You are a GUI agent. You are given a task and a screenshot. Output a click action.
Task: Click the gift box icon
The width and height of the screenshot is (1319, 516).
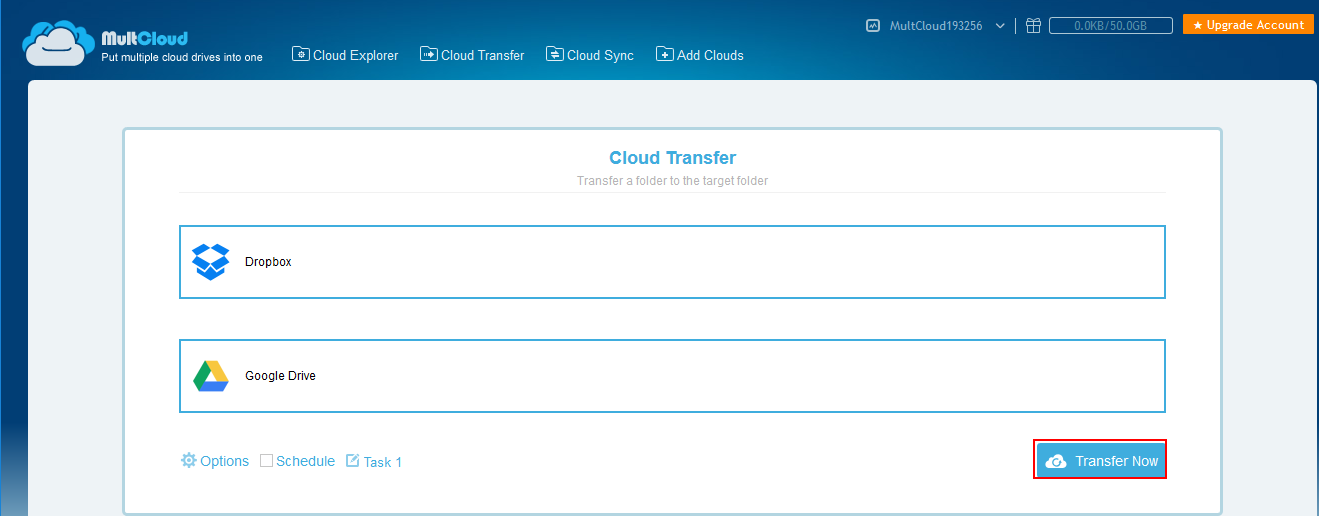click(x=1034, y=26)
